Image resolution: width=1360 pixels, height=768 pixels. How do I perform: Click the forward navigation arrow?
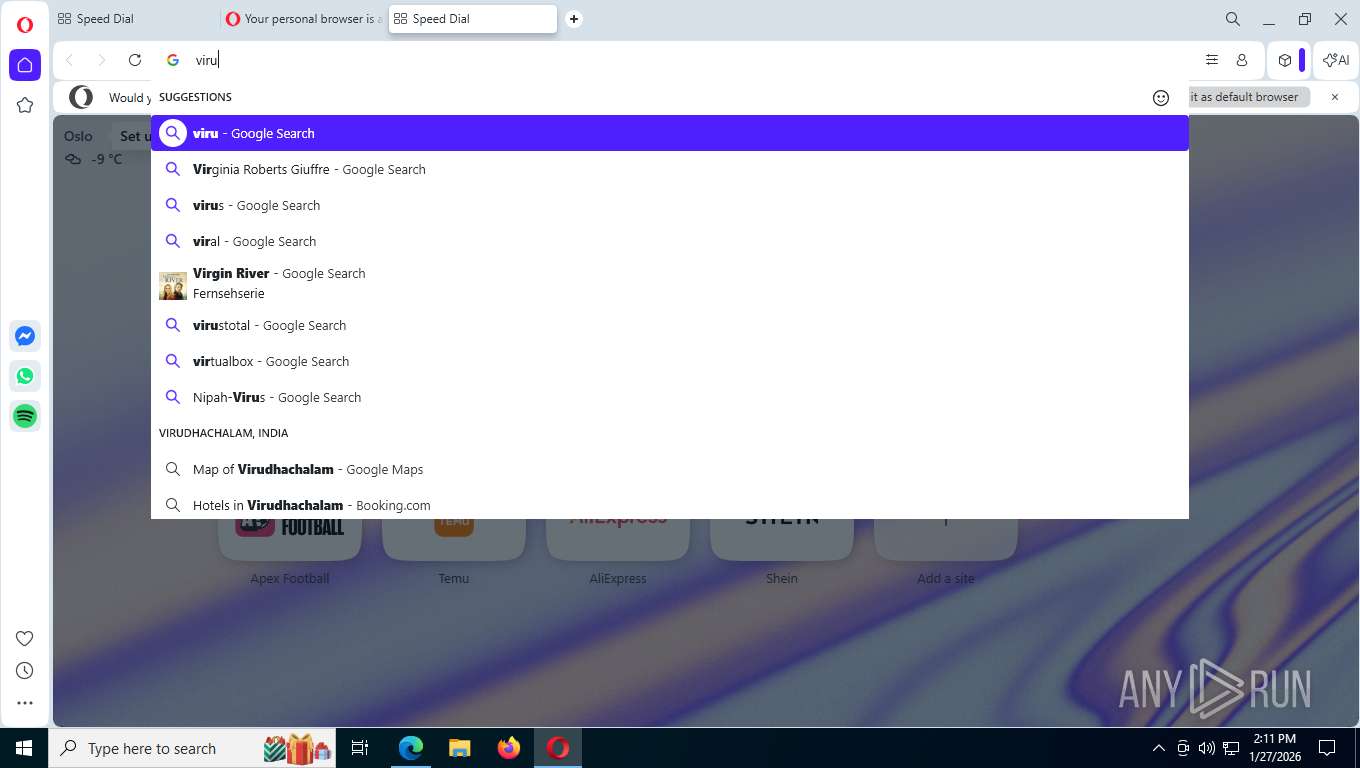101,60
